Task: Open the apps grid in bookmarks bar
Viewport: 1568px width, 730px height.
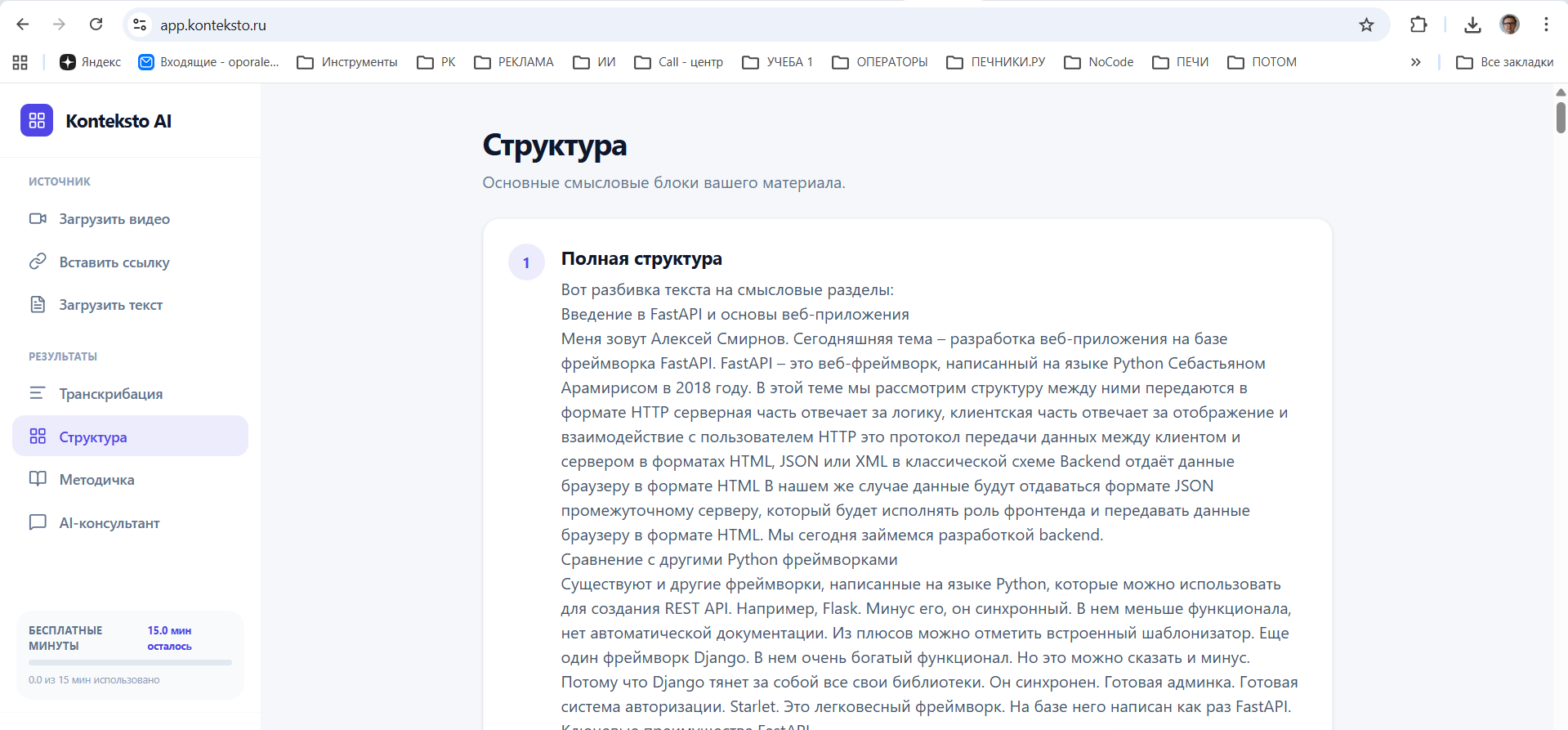Action: pyautogui.click(x=20, y=62)
